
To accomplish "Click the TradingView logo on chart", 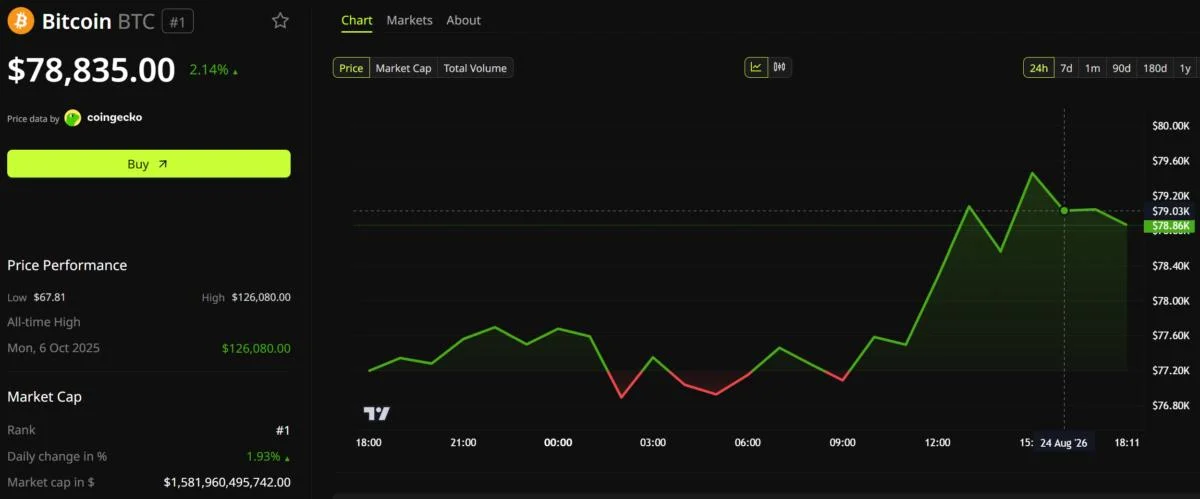I will [376, 413].
